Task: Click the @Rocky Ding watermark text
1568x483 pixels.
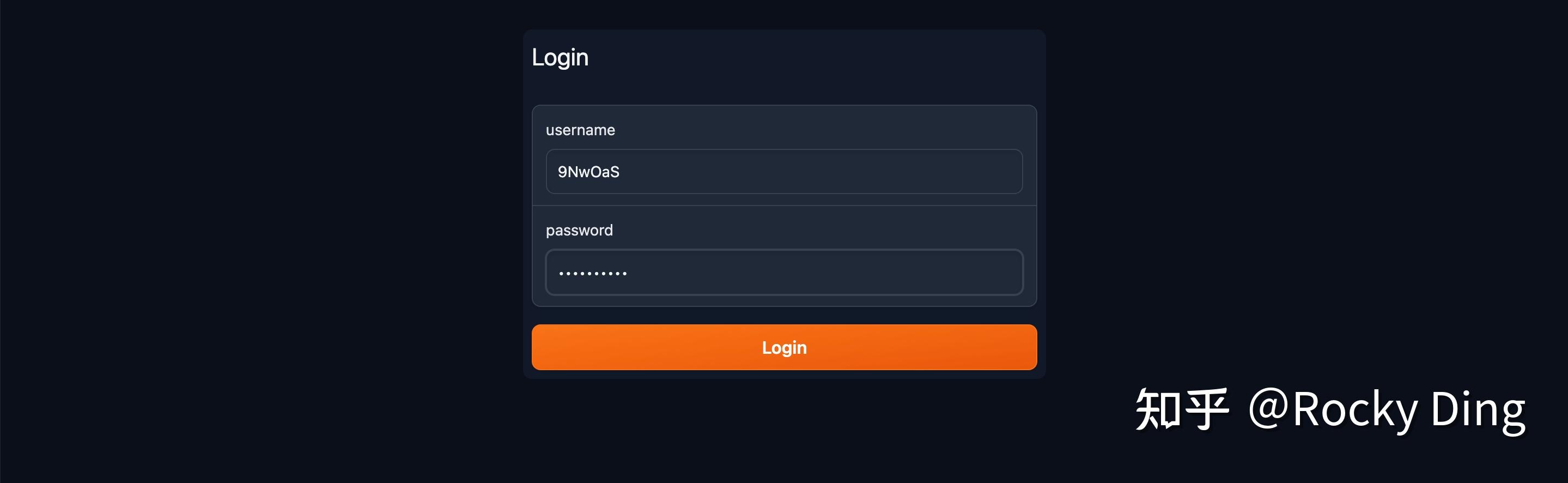Action: (x=1387, y=409)
